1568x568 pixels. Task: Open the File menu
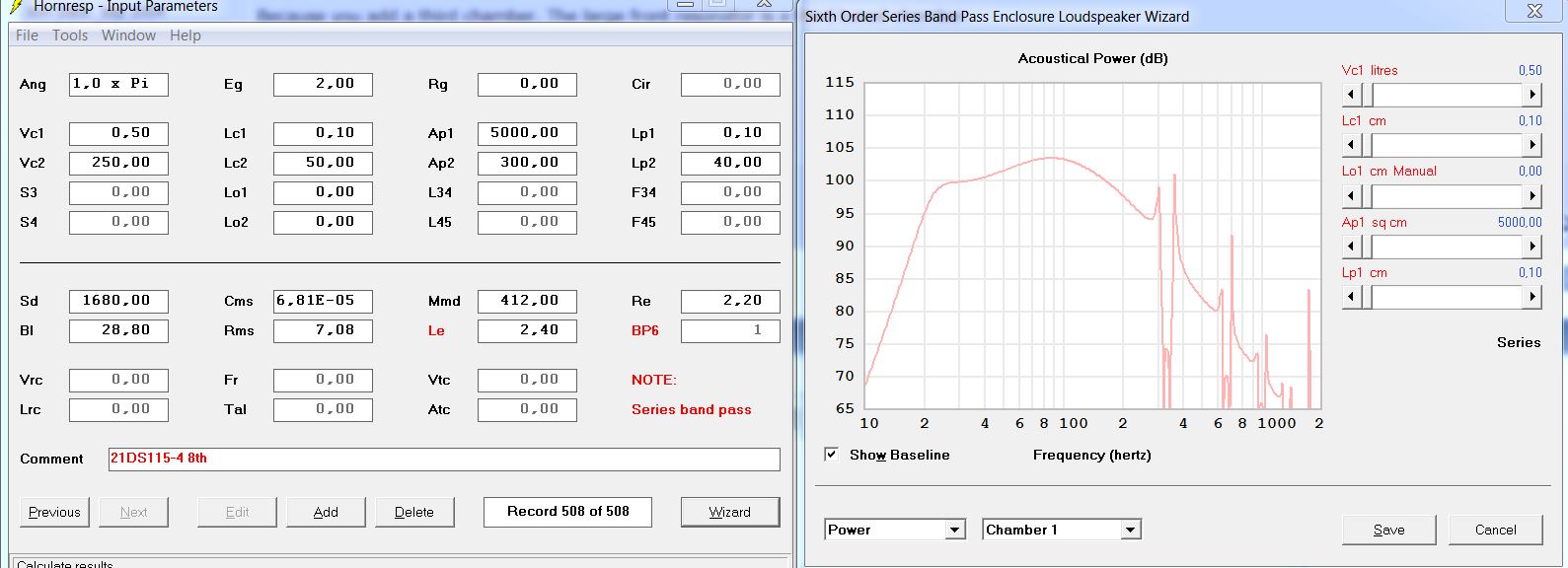click(27, 35)
